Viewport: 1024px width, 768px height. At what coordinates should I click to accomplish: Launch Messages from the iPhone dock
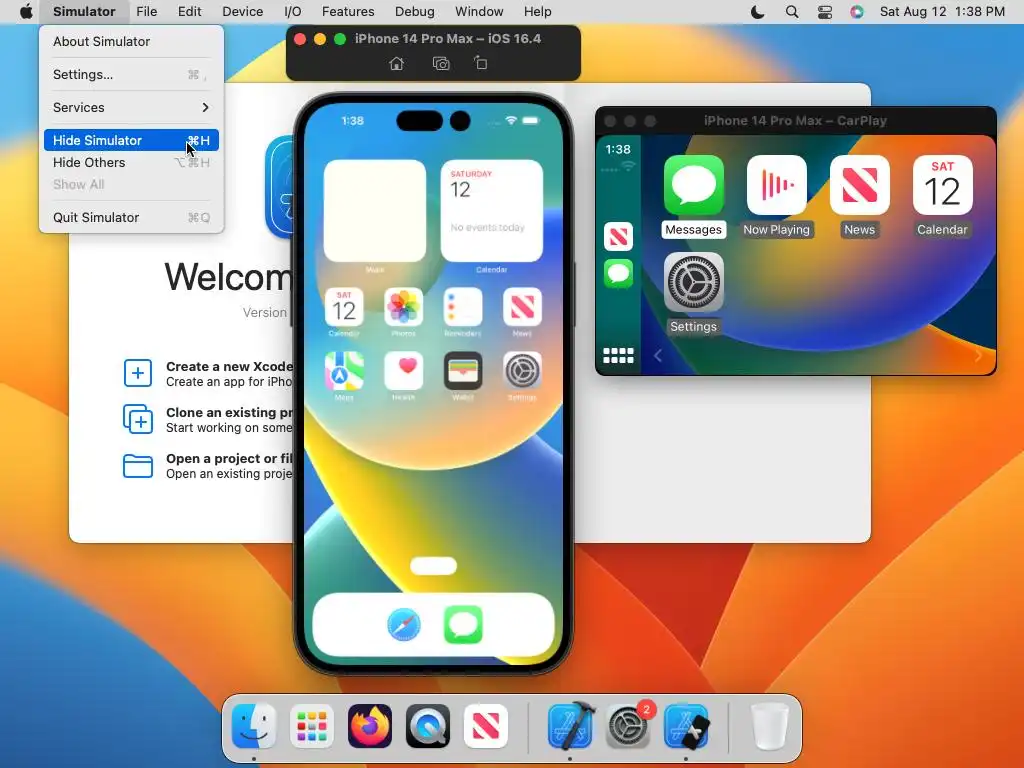463,625
